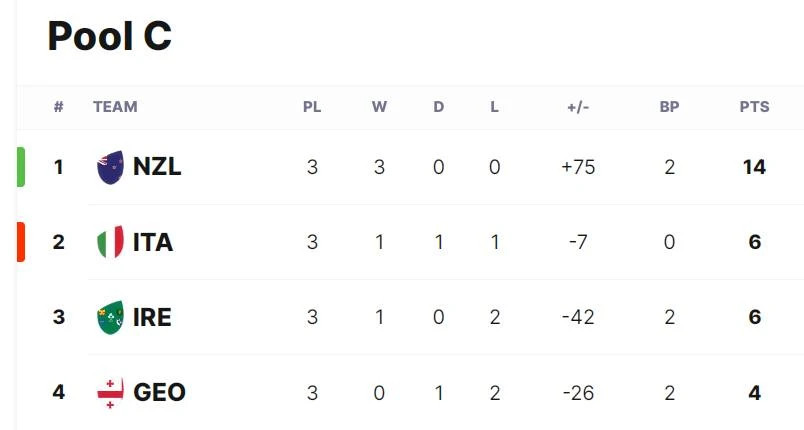The width and height of the screenshot is (804, 430).
Task: Click the W column header
Action: pos(379,107)
